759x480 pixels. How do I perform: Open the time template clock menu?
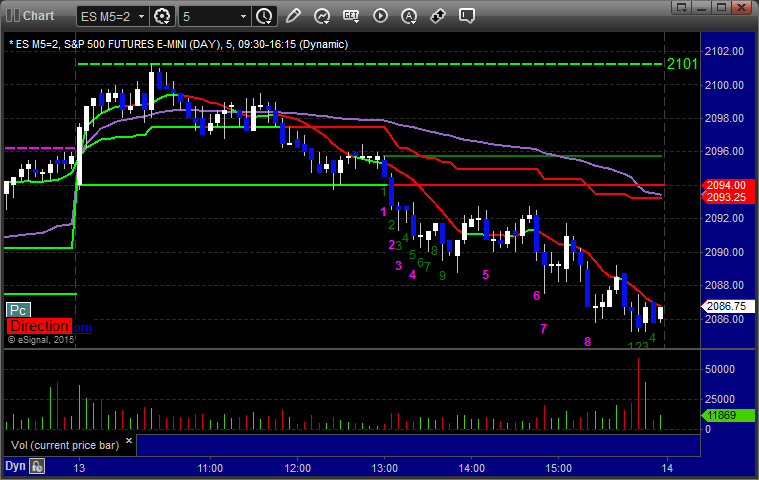264,16
